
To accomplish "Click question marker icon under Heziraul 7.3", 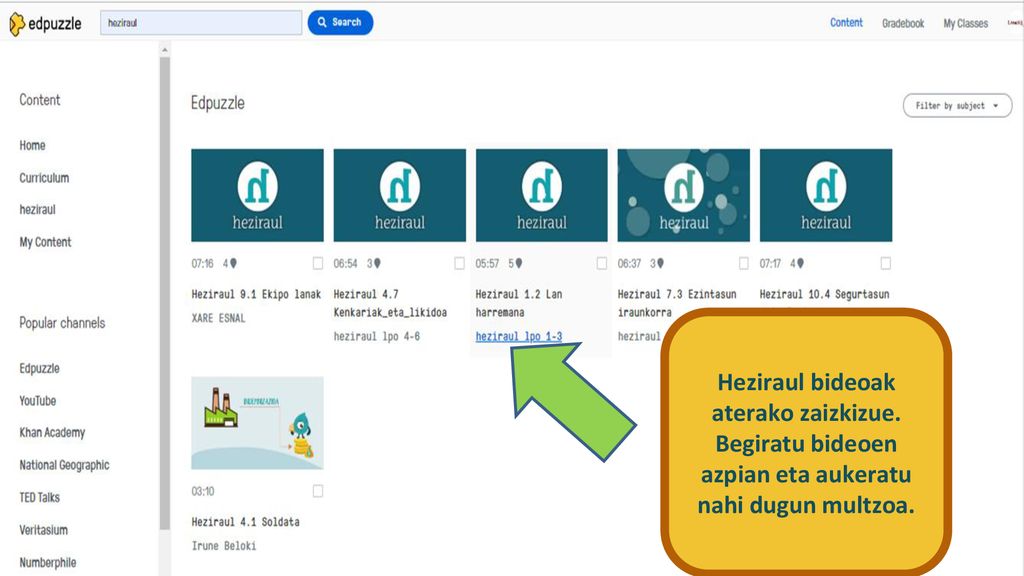I will [x=660, y=263].
